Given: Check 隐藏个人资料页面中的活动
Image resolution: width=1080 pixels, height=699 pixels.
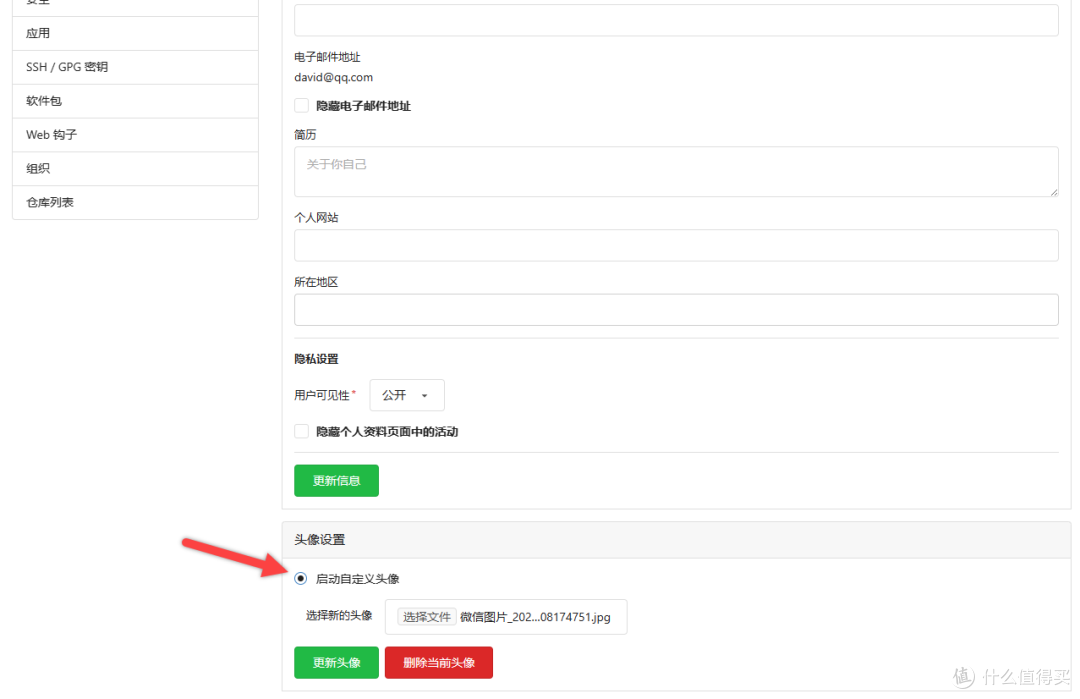Looking at the screenshot, I should [x=301, y=431].
